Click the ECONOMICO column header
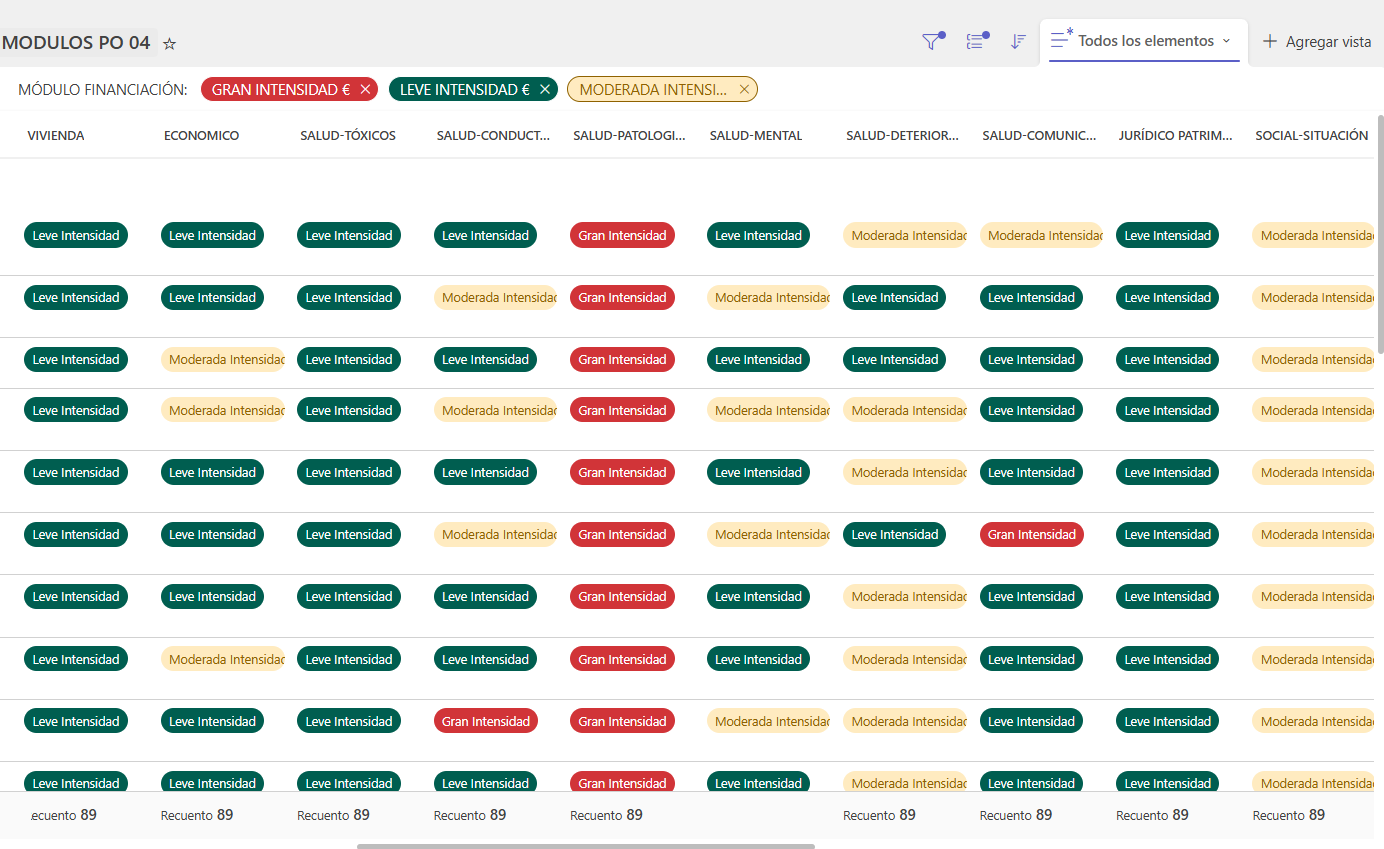This screenshot has width=1384, height=849. tap(201, 136)
